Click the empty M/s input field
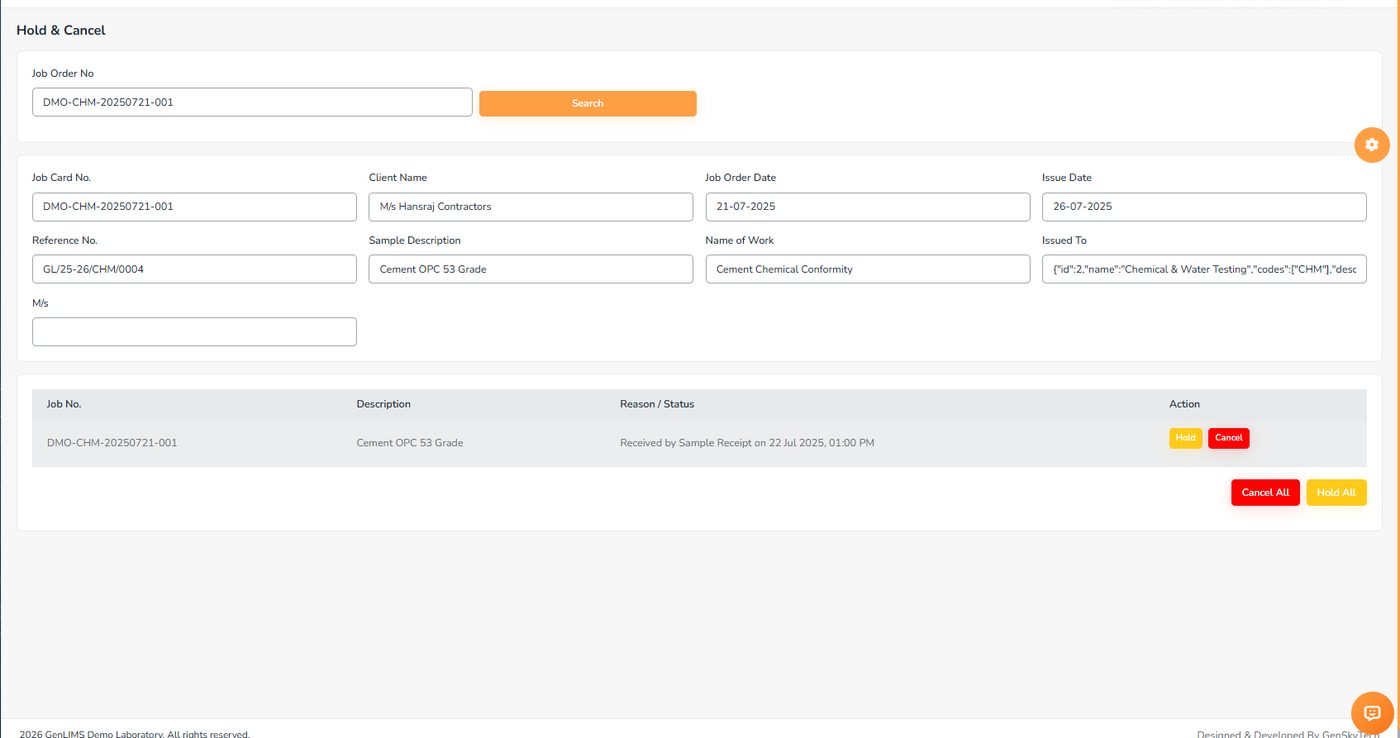Viewport: 1400px width, 738px height. [x=194, y=332]
